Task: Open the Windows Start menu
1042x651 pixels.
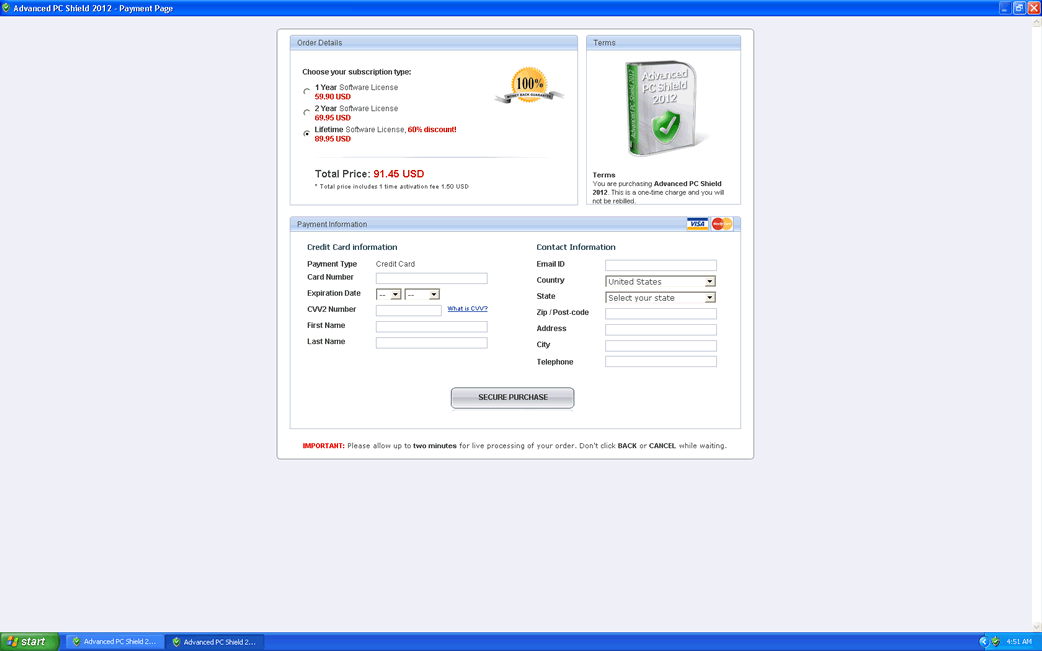Action: (28, 642)
